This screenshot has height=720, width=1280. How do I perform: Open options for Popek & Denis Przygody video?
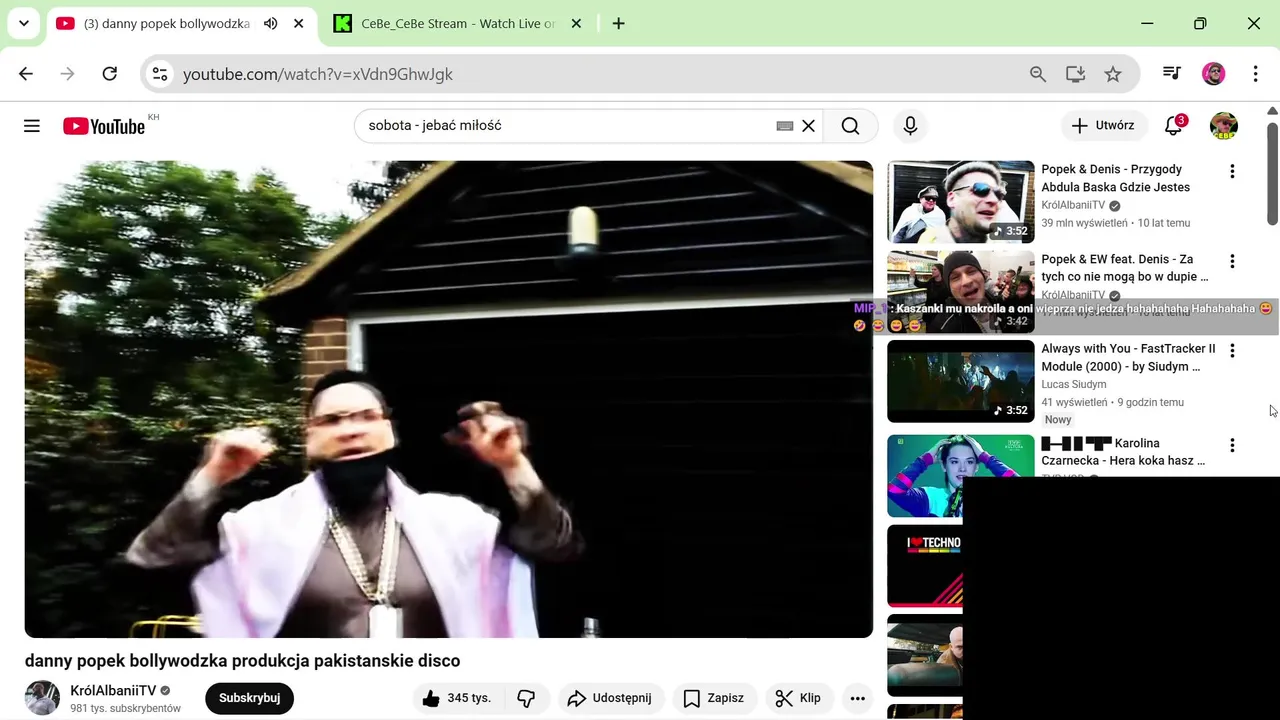[1232, 171]
